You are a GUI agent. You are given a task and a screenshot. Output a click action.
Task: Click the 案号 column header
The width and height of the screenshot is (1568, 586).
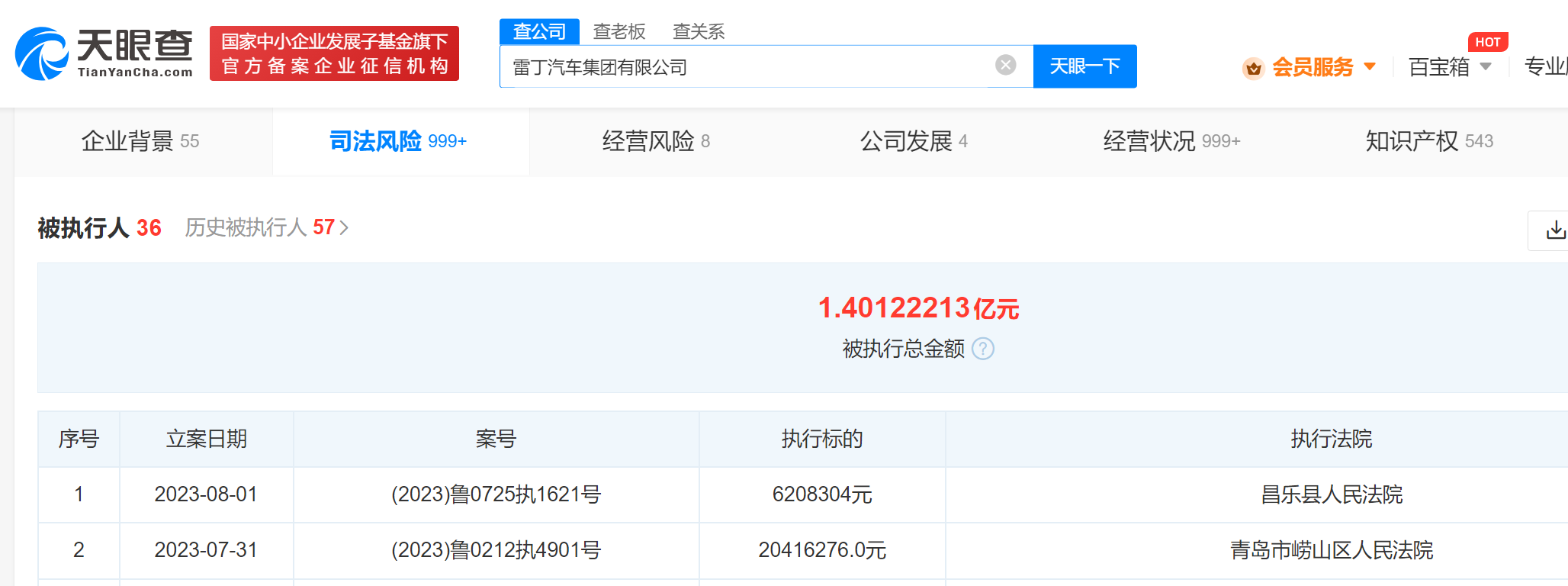(496, 439)
